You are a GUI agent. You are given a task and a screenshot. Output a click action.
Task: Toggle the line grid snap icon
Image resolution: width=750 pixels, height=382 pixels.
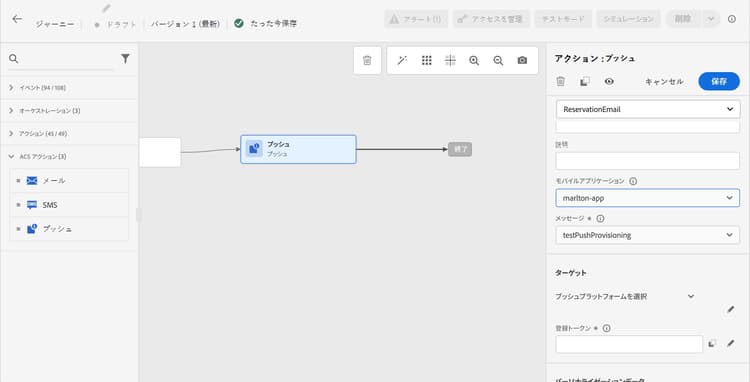tap(450, 60)
